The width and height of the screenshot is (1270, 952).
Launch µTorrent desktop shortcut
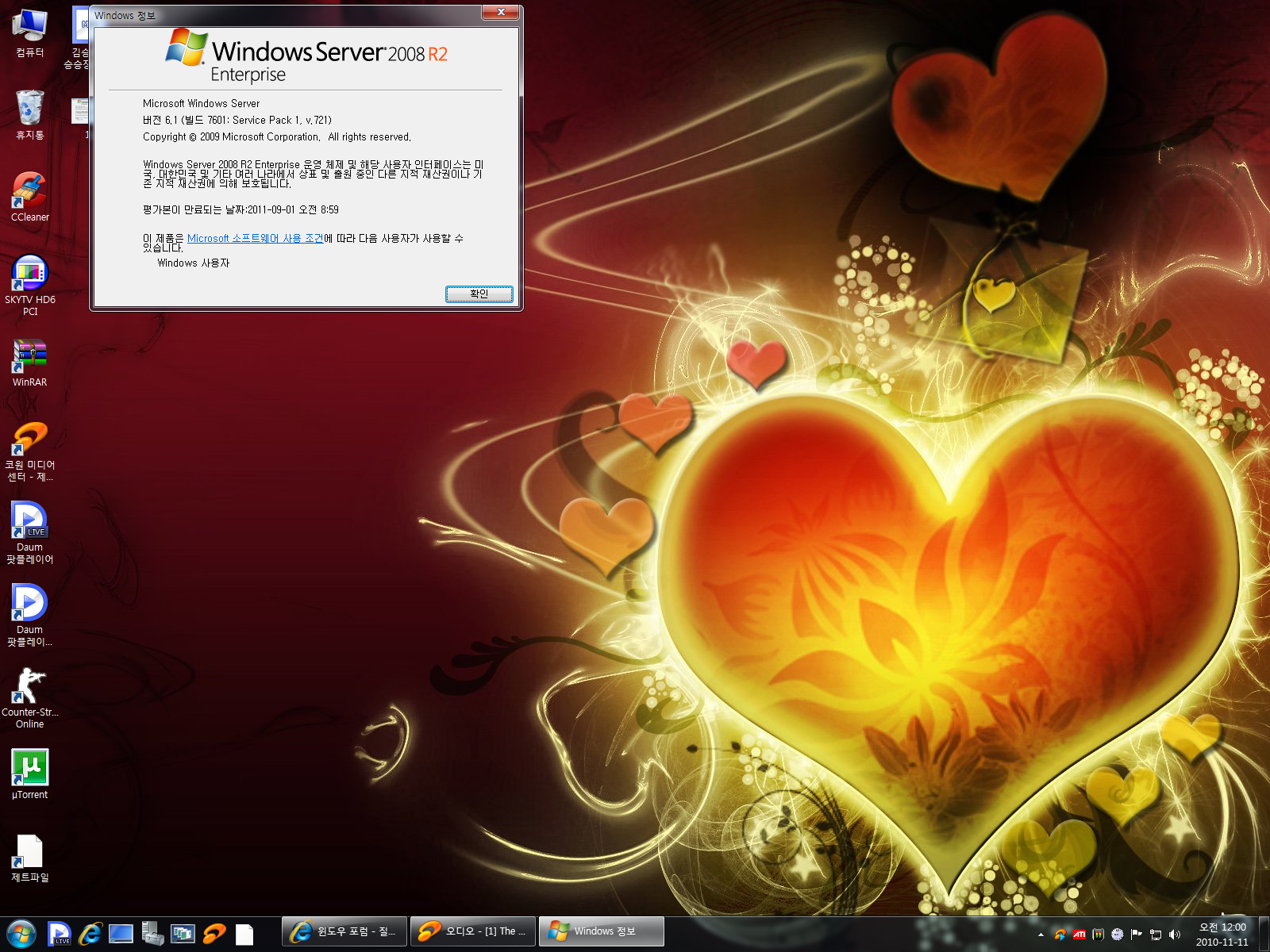coord(29,773)
